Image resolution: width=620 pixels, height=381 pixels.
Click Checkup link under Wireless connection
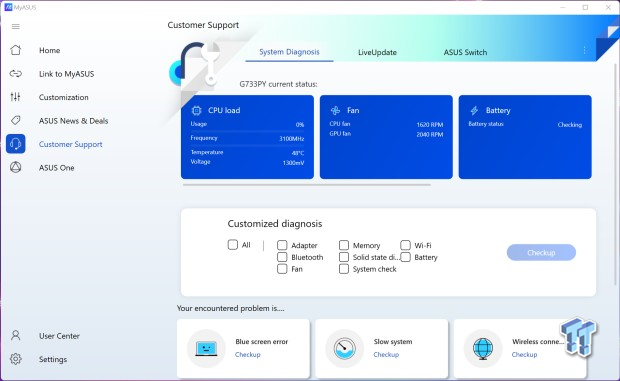[x=524, y=355]
